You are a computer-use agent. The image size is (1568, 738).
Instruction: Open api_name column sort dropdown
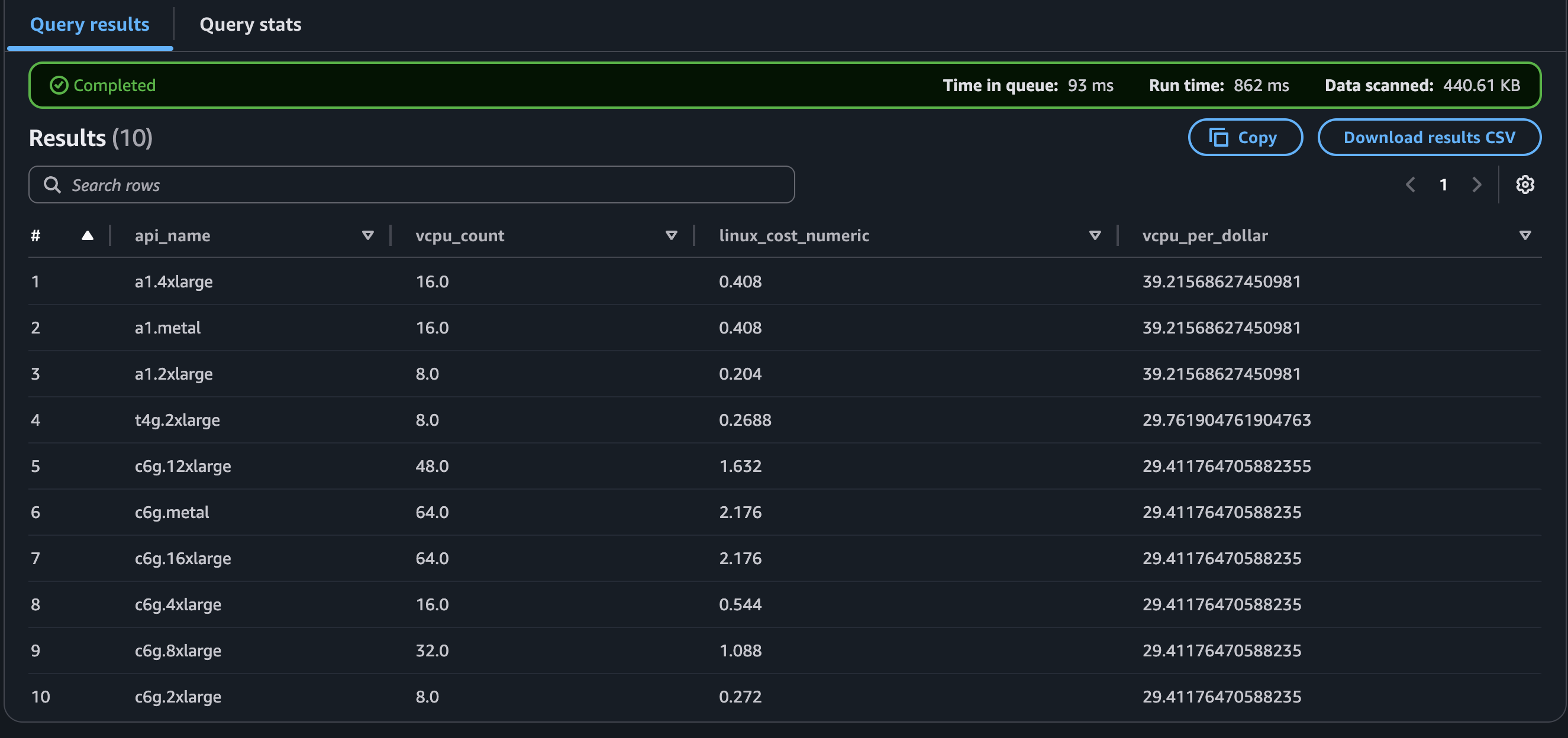pyautogui.click(x=367, y=235)
